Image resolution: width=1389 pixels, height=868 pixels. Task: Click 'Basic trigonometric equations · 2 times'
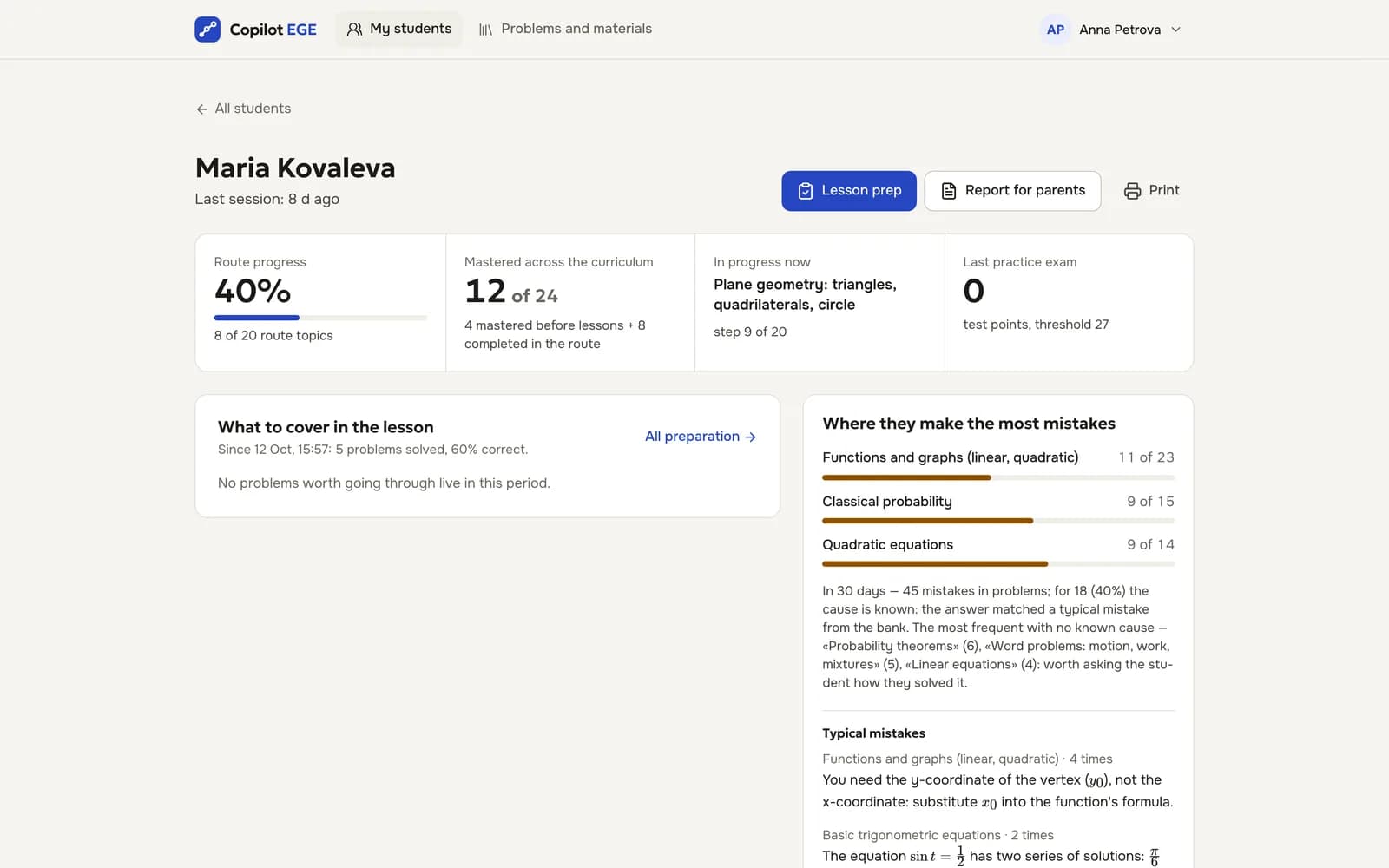(x=938, y=835)
